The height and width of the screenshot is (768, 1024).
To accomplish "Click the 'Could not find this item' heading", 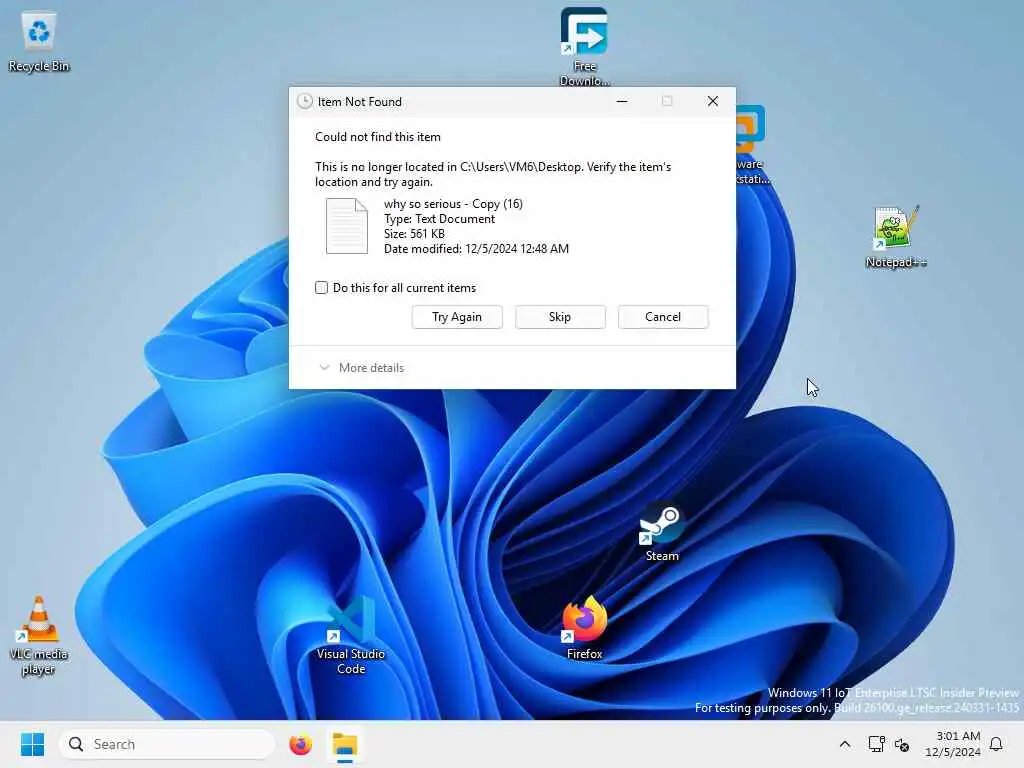I will tap(377, 136).
